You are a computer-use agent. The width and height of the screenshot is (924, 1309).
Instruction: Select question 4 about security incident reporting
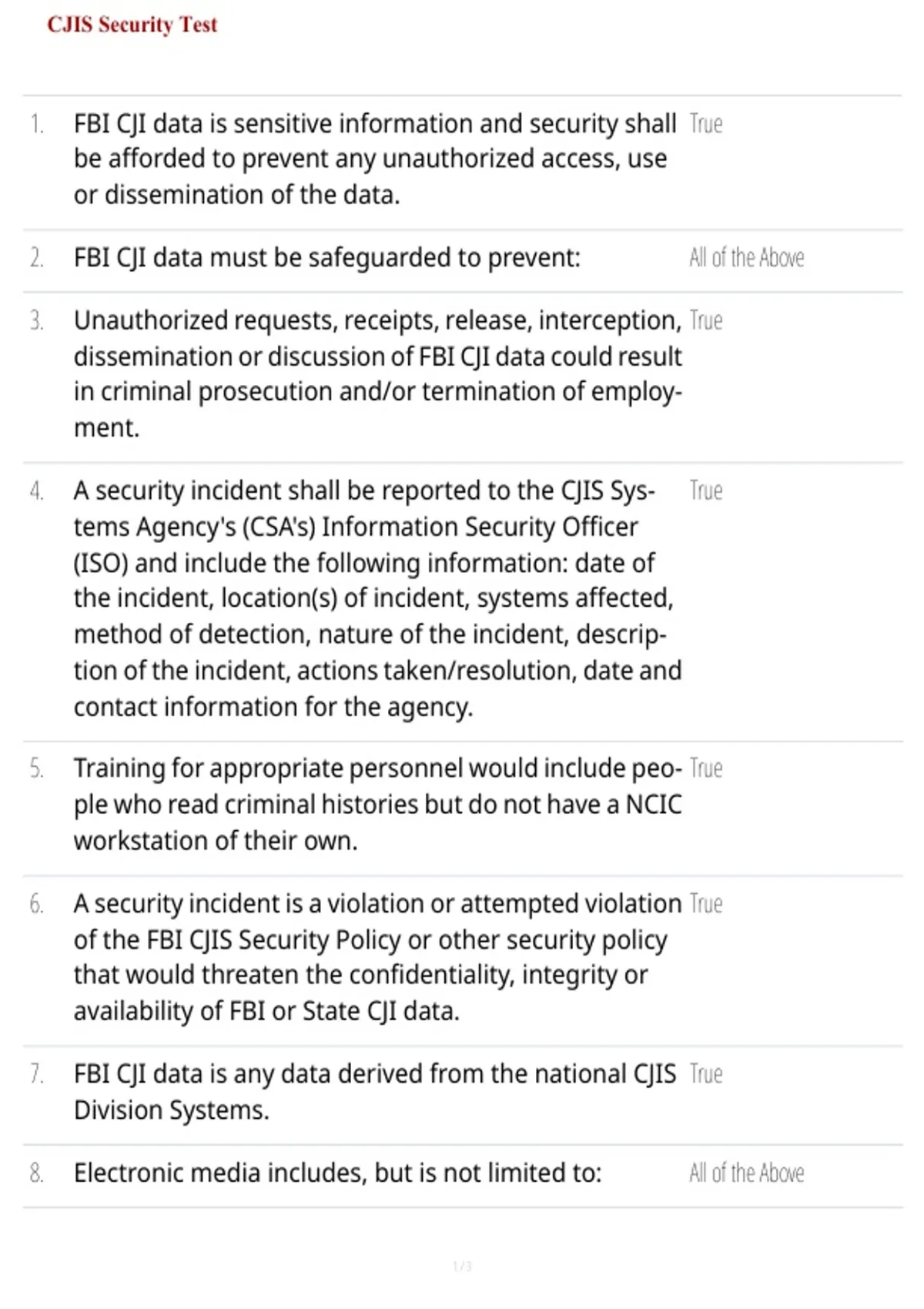(x=378, y=598)
